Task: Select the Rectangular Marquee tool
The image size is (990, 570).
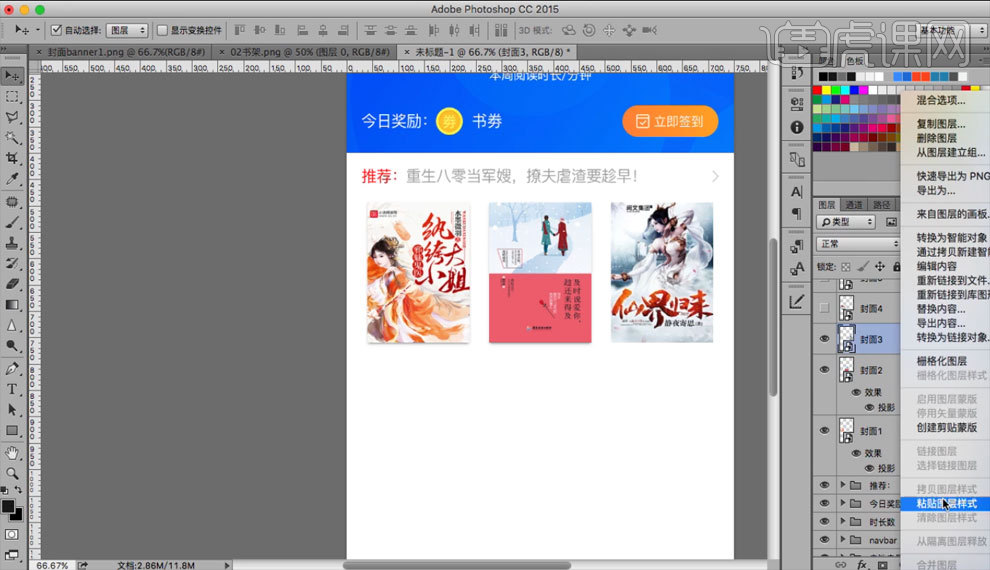Action: click(x=12, y=97)
